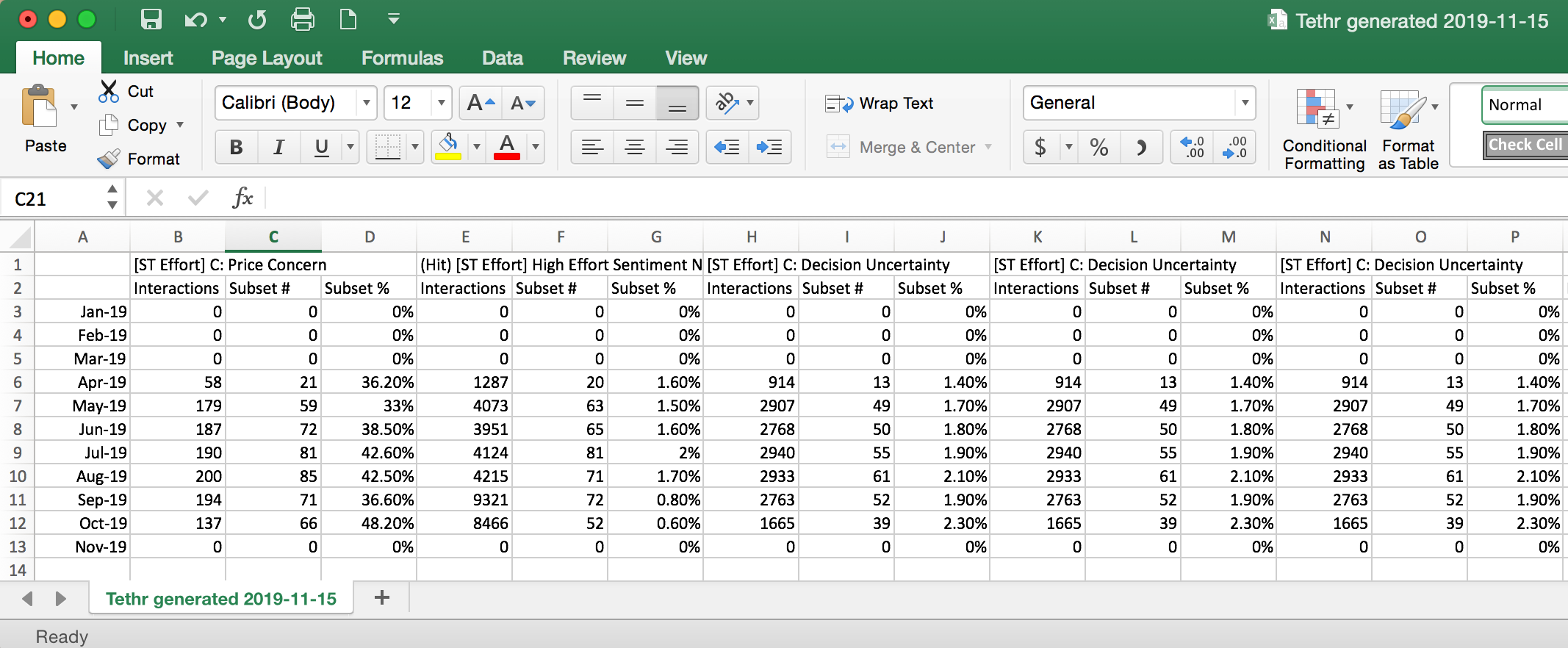The image size is (1568, 648).
Task: Add a new sheet with plus button
Action: [x=381, y=597]
